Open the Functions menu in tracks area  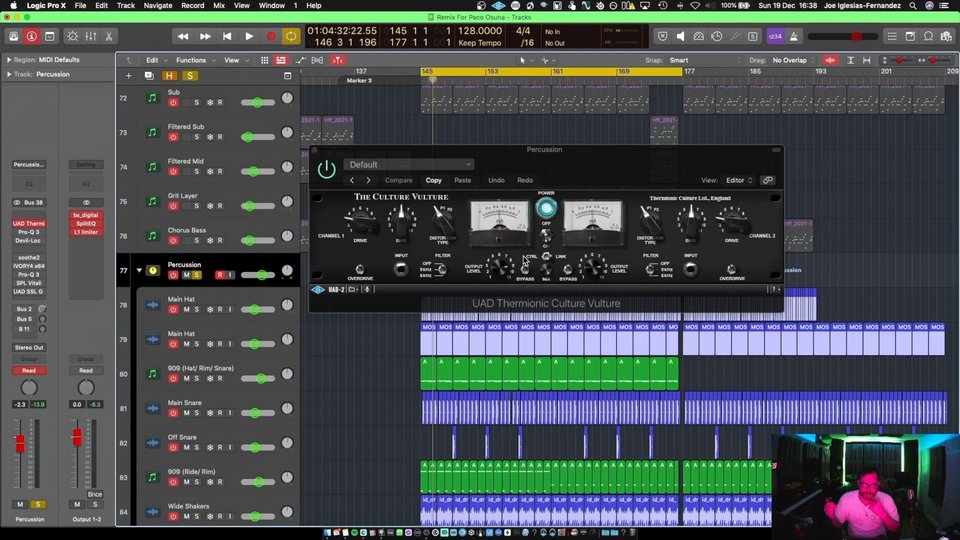(x=190, y=60)
